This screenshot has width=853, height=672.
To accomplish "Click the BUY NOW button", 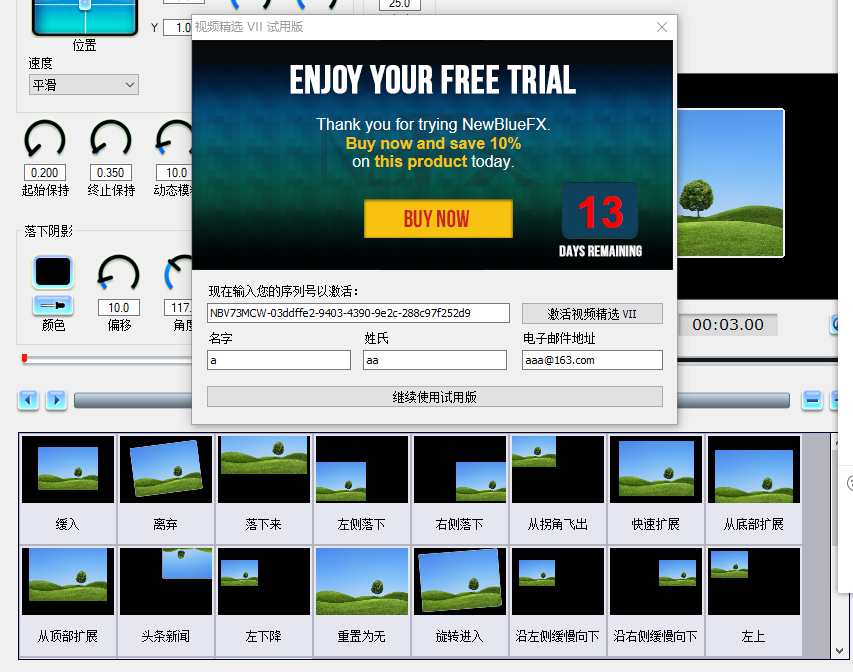I will (437, 219).
